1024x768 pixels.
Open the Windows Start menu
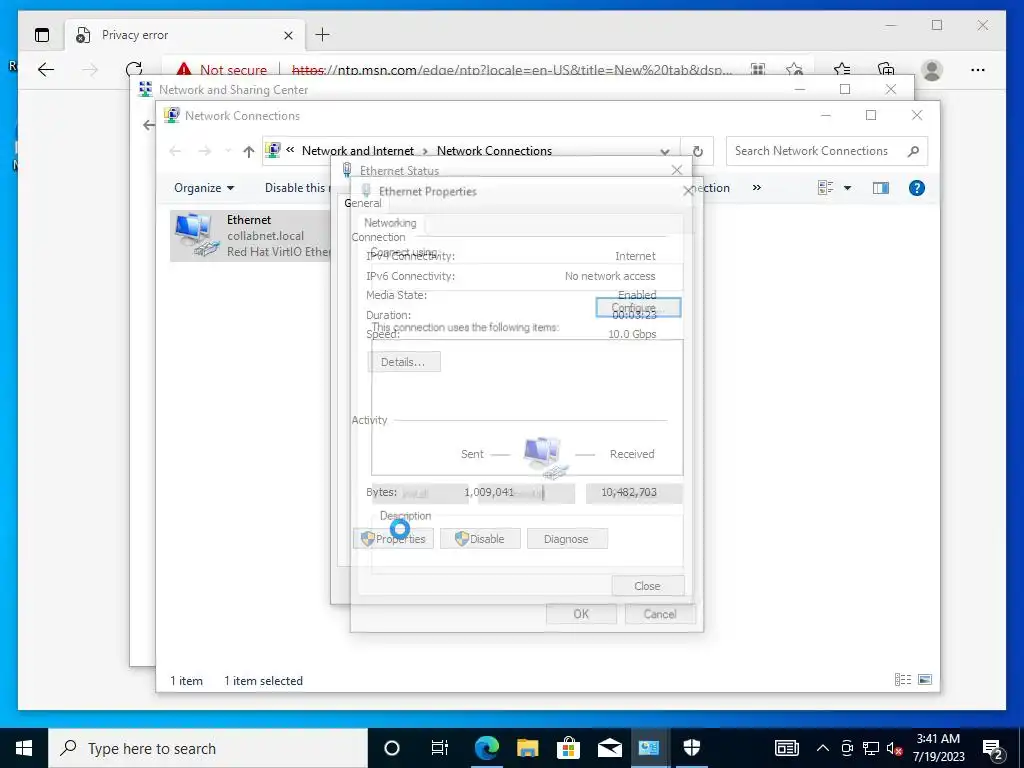[24, 748]
